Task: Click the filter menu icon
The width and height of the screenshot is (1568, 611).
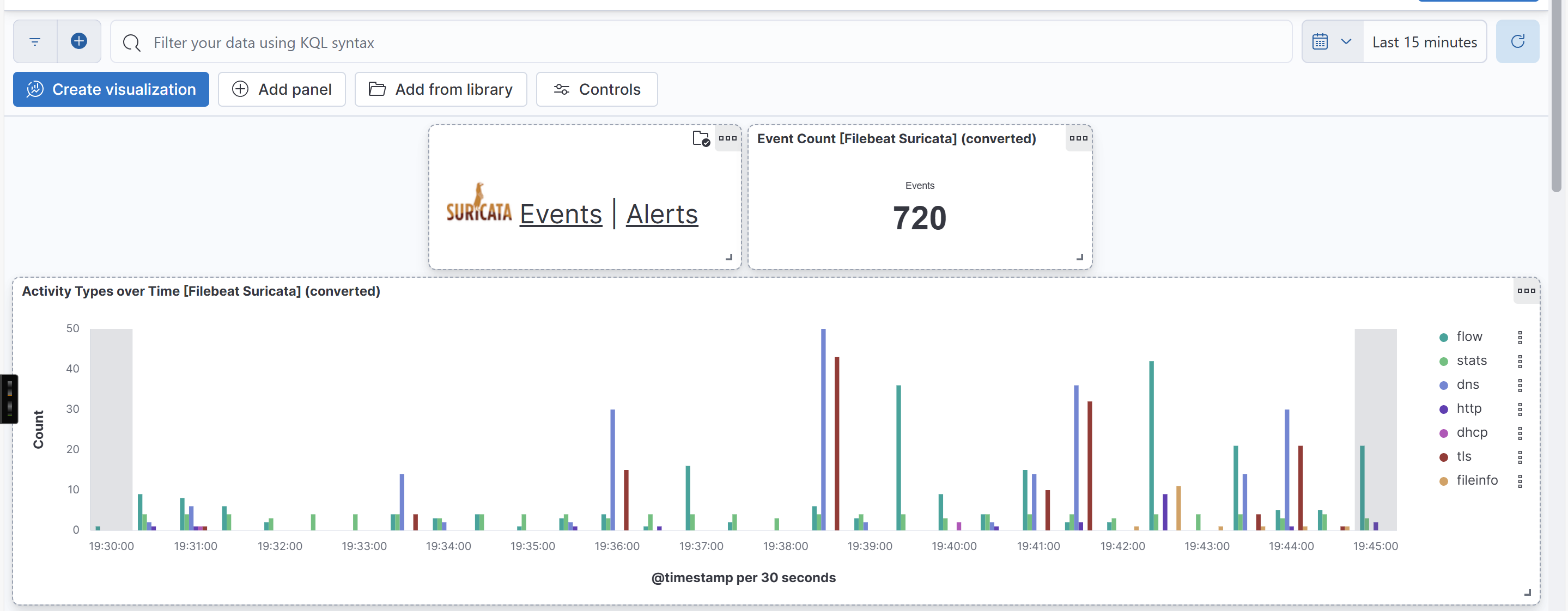Action: click(x=35, y=41)
